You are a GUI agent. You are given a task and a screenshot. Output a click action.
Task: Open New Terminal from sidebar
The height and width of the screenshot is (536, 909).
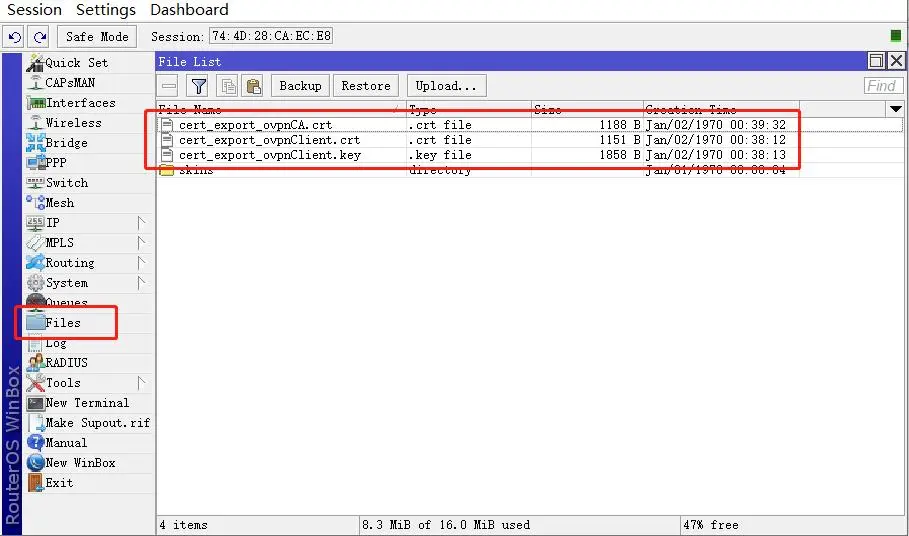click(87, 403)
